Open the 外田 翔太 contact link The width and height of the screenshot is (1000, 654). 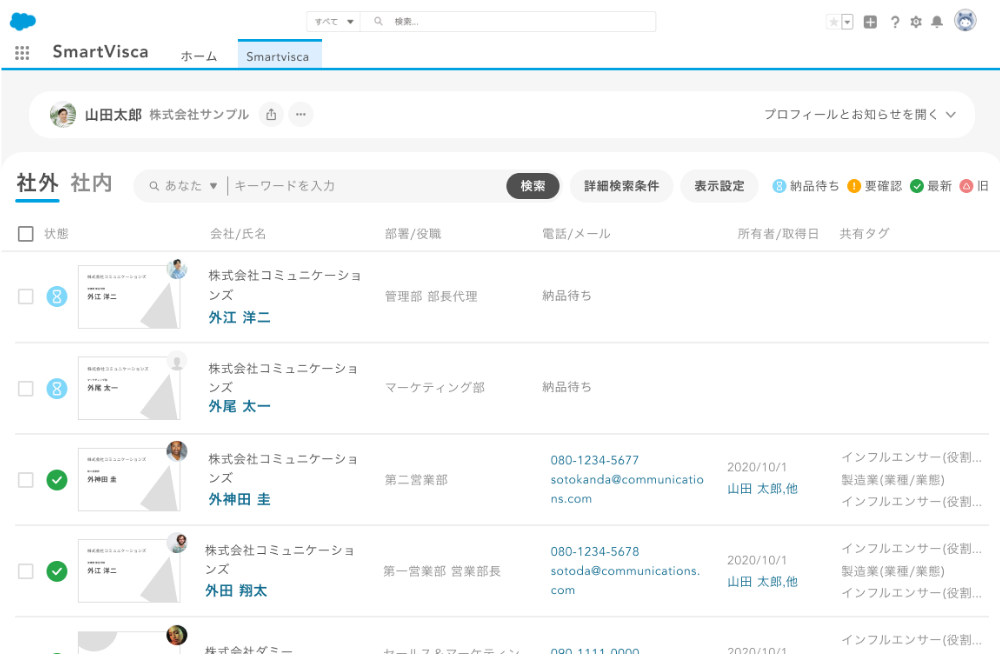236,591
